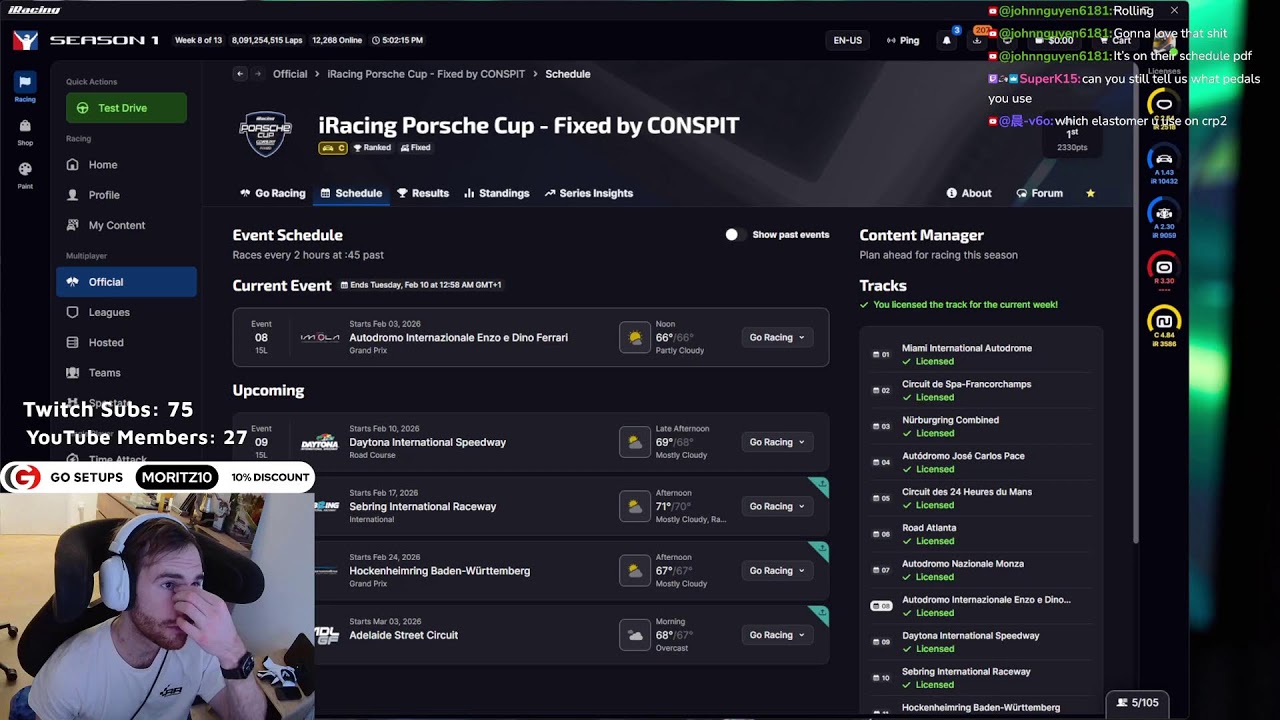Favorite this series with the star icon
The height and width of the screenshot is (720, 1280).
[x=1090, y=193]
